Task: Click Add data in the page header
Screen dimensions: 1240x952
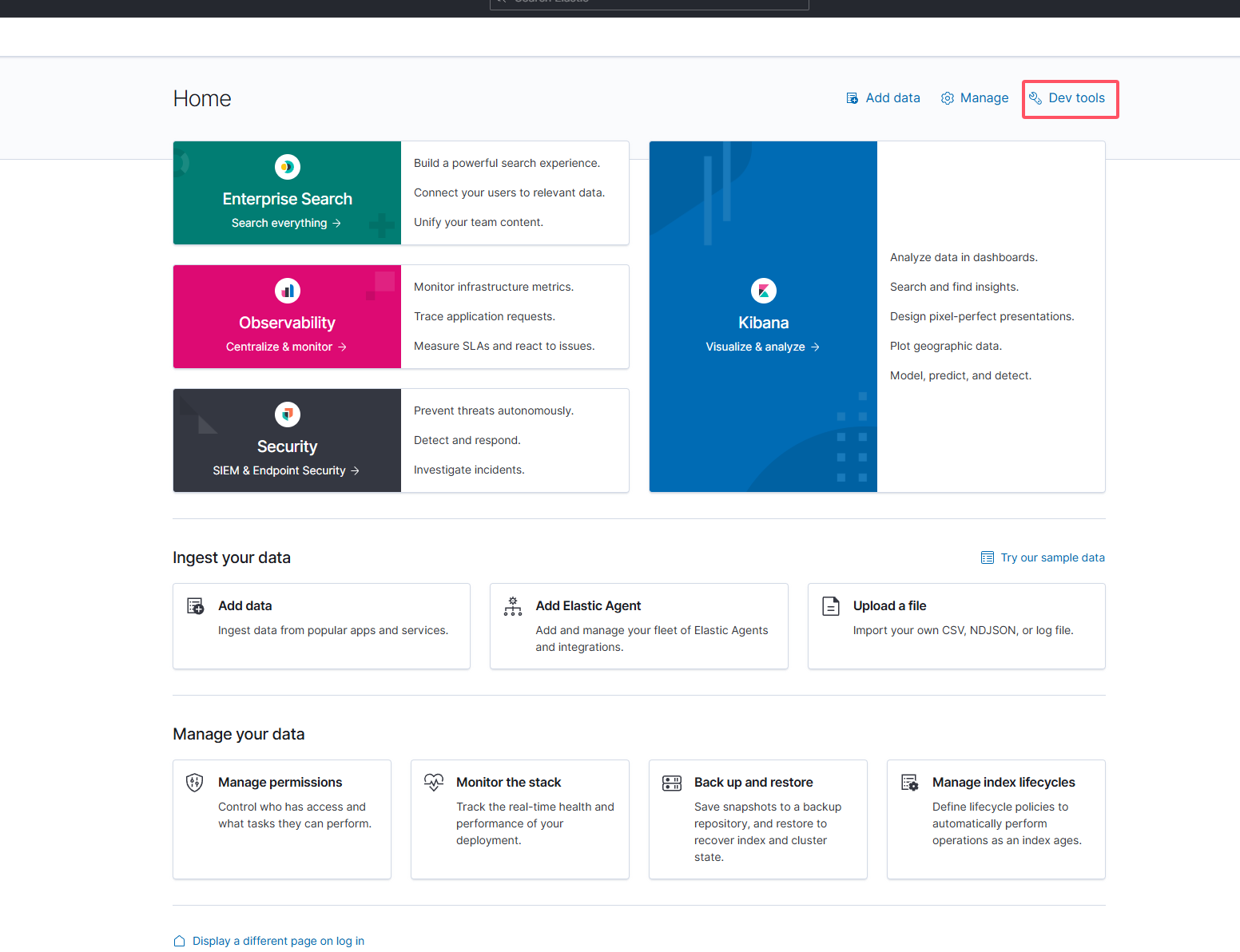Action: click(x=884, y=98)
